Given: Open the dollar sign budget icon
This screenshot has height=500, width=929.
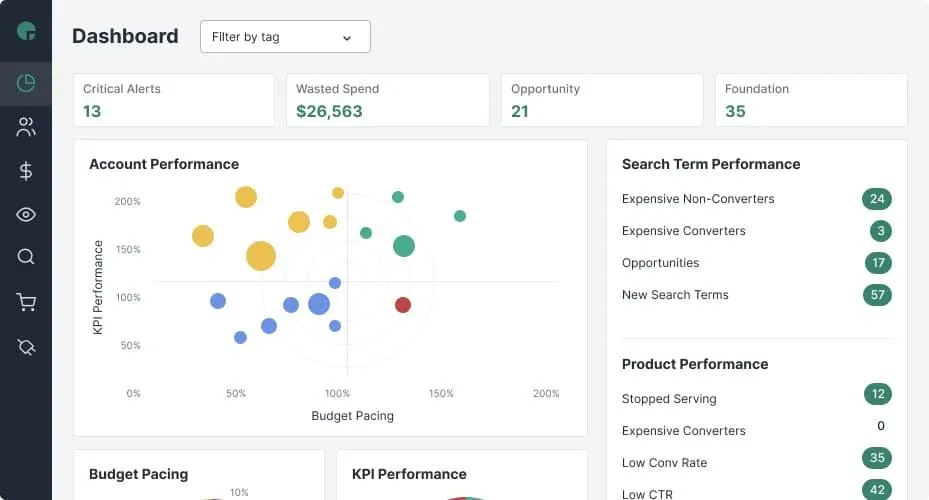Looking at the screenshot, I should [x=26, y=171].
